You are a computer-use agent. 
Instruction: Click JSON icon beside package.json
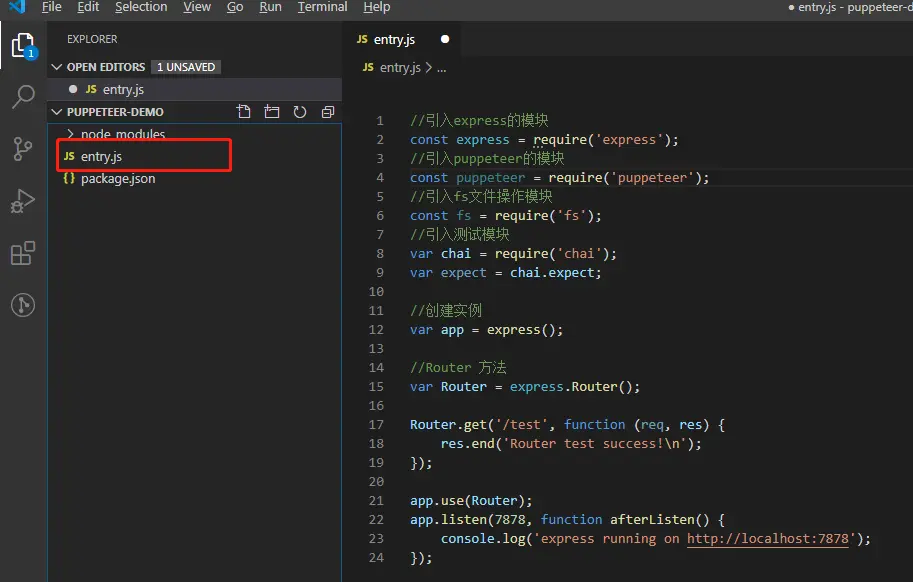coord(69,178)
